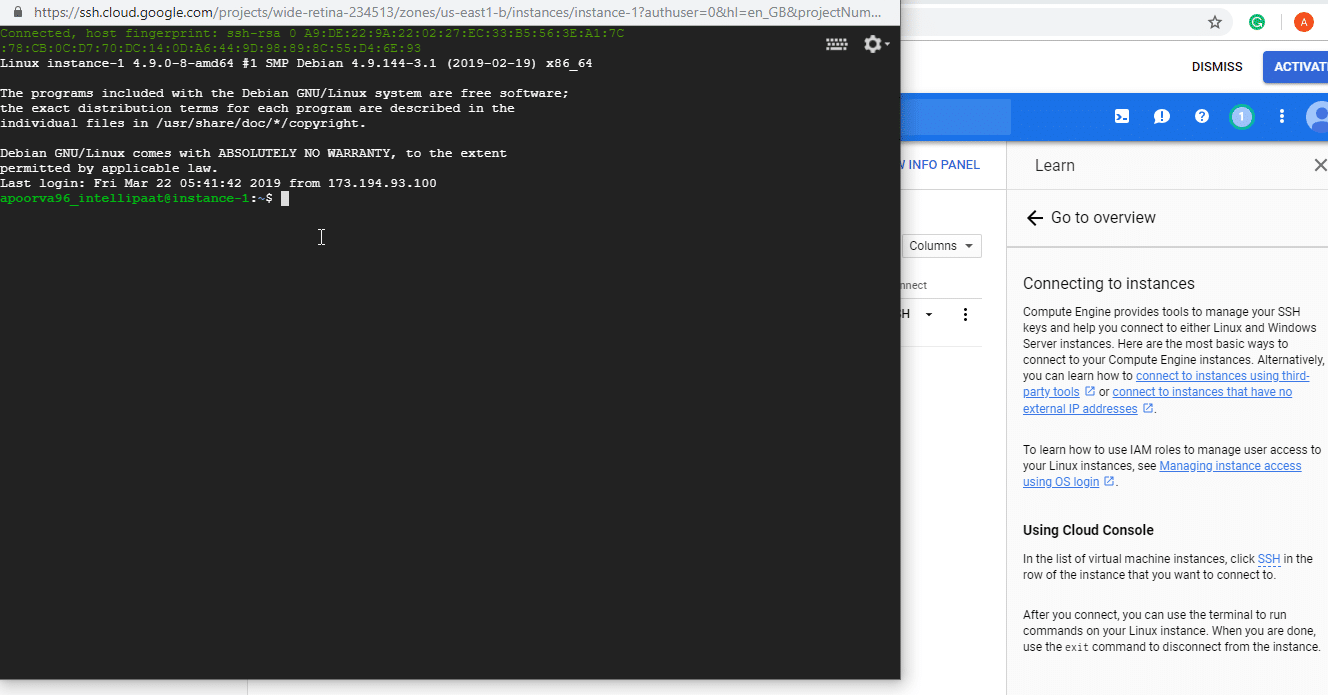Click the external-link icon after 'using OS login'
The image size is (1328, 695).
coord(1108,482)
